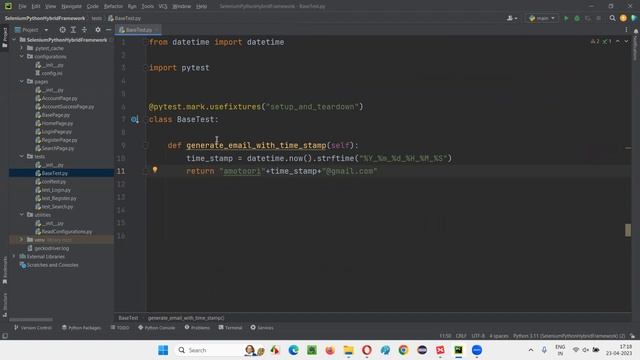
Task: Click the yellow lightbulb intention icon
Action: click(155, 170)
